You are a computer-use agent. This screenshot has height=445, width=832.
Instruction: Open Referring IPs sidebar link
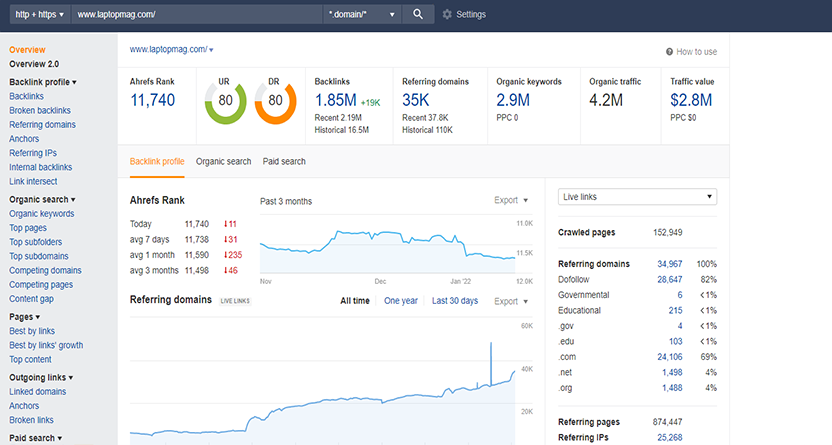(33, 153)
